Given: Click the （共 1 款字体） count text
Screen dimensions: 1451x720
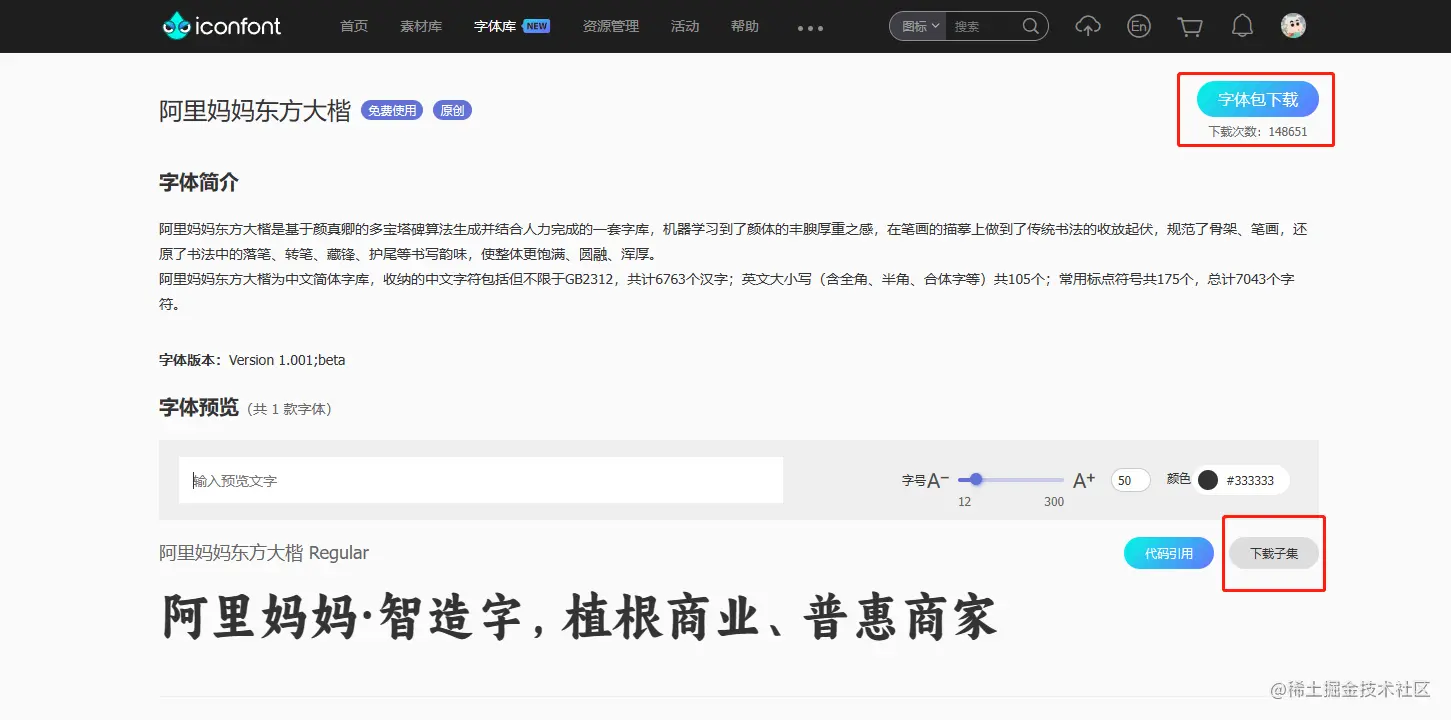Looking at the screenshot, I should pyautogui.click(x=290, y=409).
